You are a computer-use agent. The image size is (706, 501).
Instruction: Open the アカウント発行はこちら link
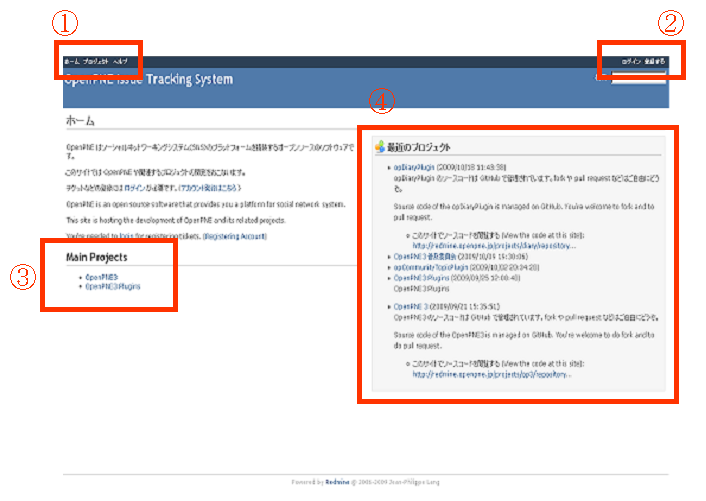pyautogui.click(x=208, y=188)
